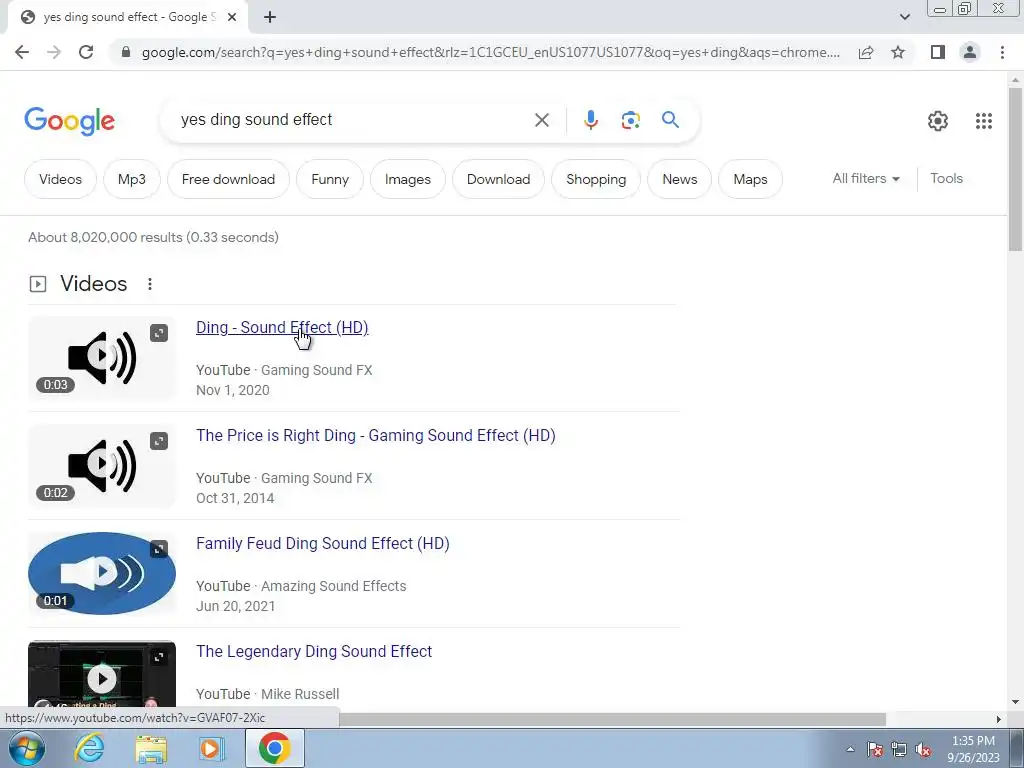Select the Funny filter chip
The height and width of the screenshot is (768, 1024).
click(330, 179)
